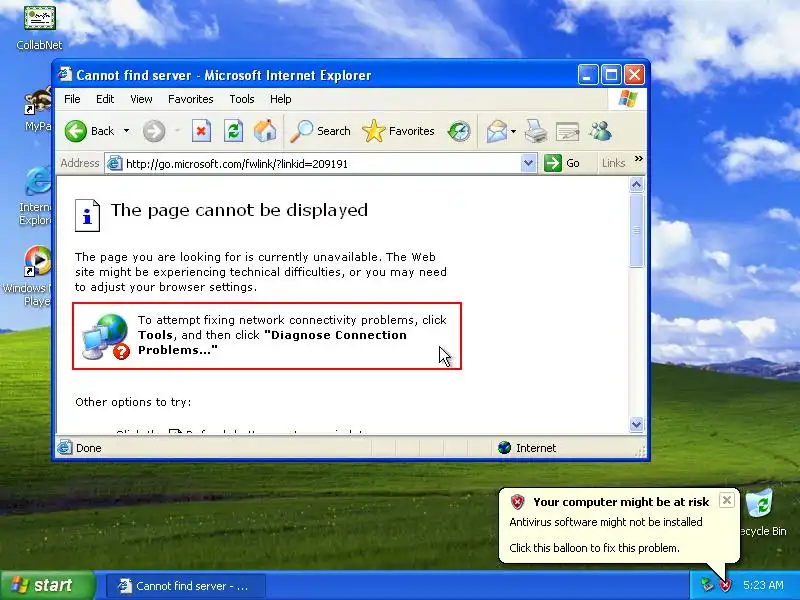The image size is (800, 600).
Task: Click the scrollbar down arrow
Action: coord(636,424)
